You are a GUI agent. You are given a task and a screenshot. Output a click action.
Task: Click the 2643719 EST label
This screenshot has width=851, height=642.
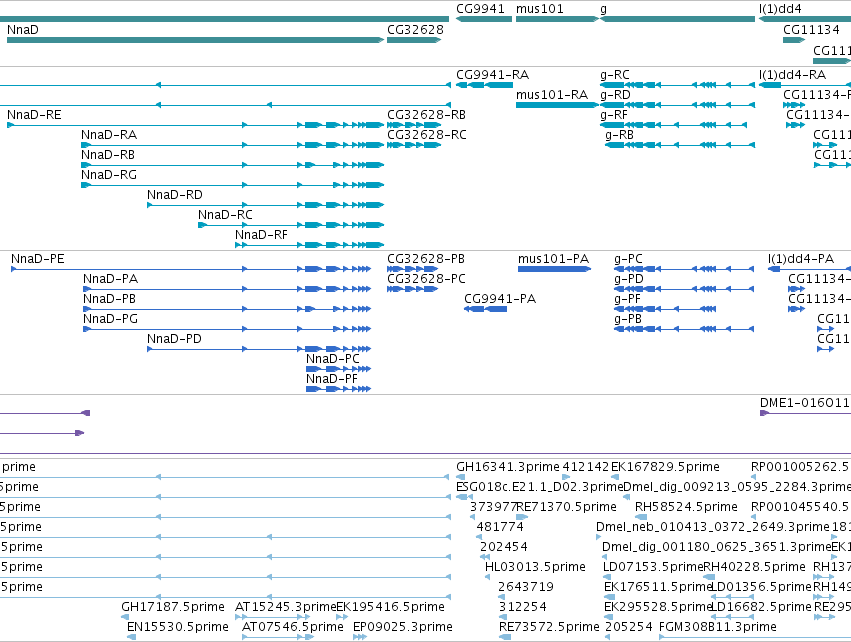pyautogui.click(x=526, y=587)
